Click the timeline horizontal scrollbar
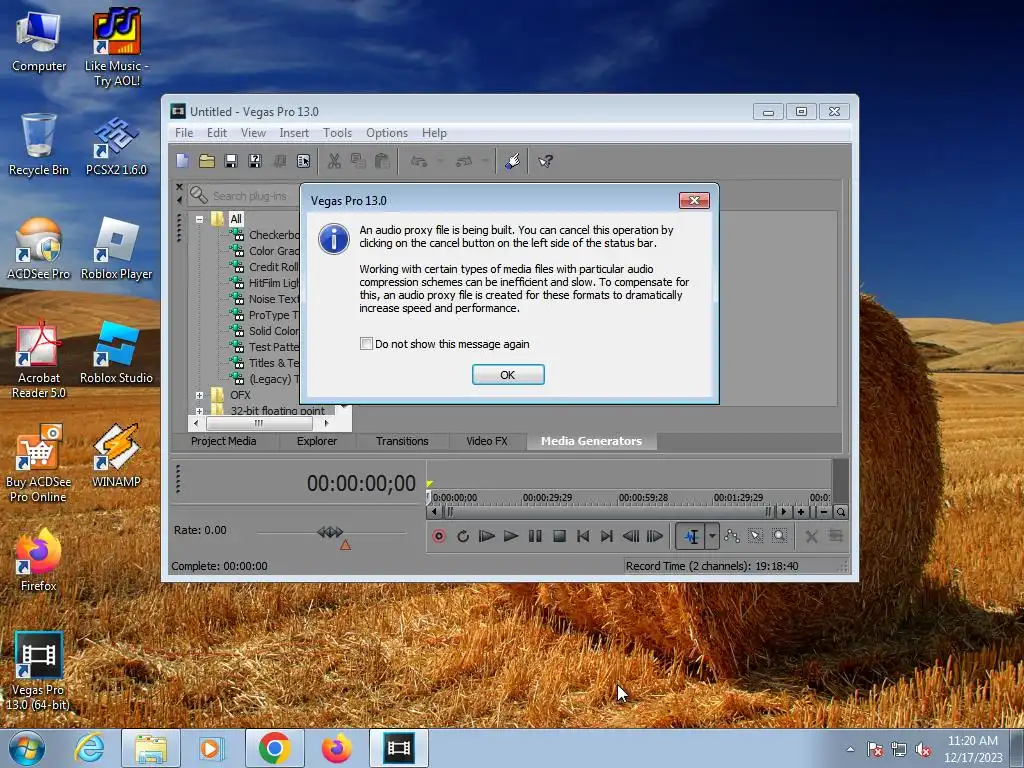This screenshot has height=768, width=1024. pos(607,513)
